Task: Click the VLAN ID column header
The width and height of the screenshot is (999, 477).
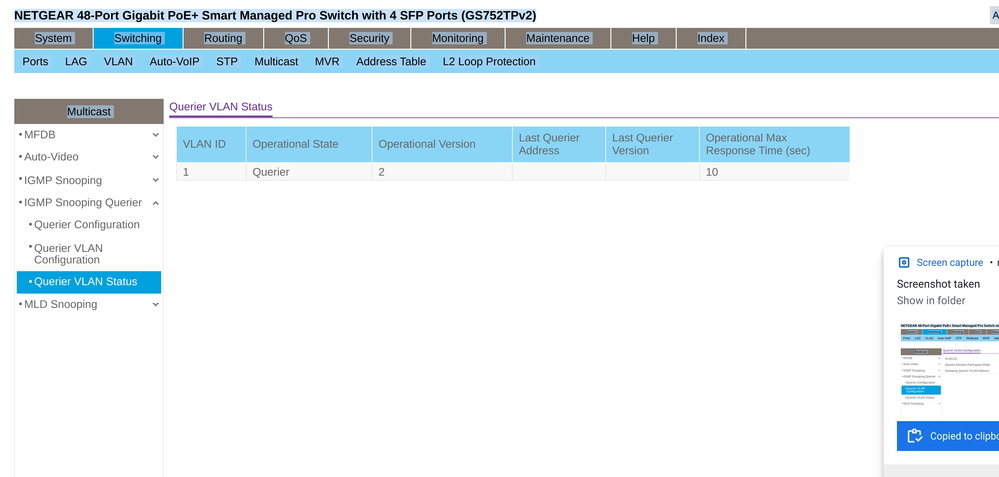Action: 211,145
